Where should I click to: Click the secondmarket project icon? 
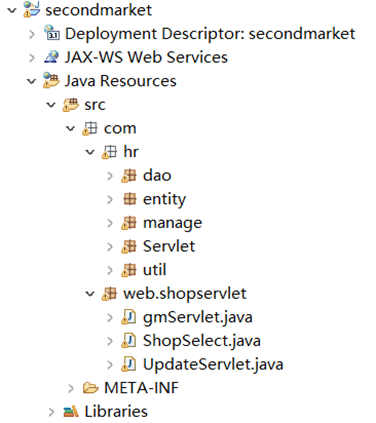31,9
